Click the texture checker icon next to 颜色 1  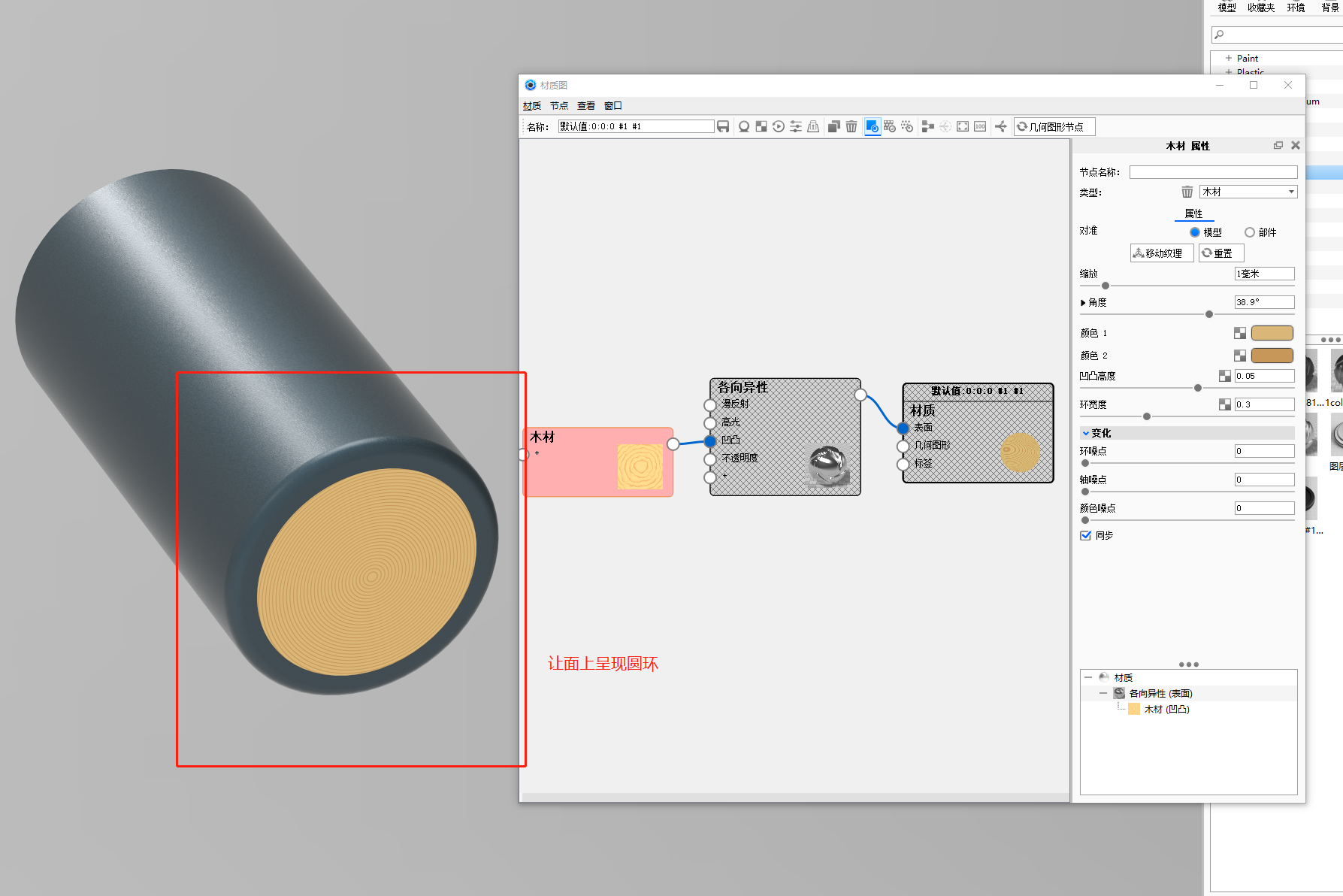tap(1240, 333)
